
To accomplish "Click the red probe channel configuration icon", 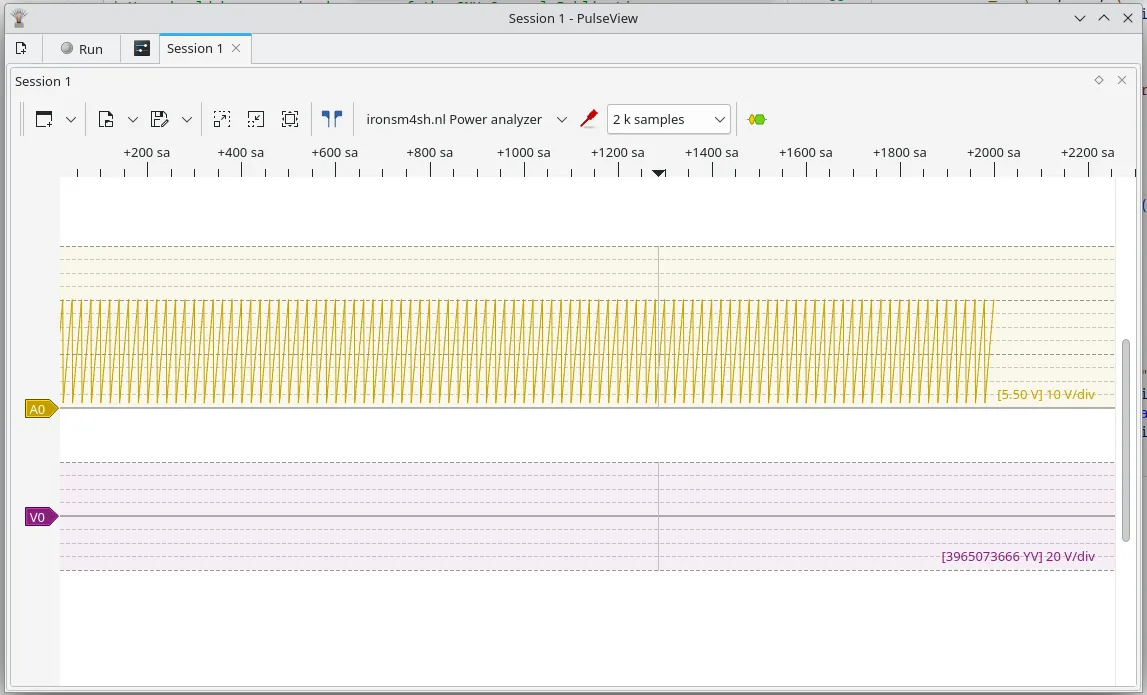I will point(589,119).
